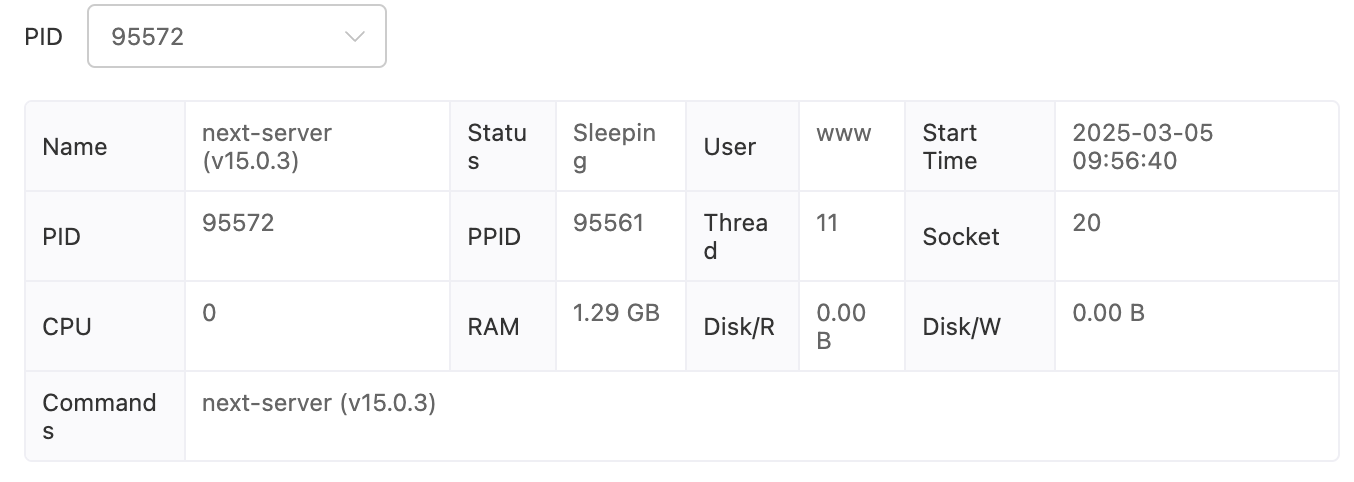Click the Sleeping status value
1354x482 pixels.
614,147
